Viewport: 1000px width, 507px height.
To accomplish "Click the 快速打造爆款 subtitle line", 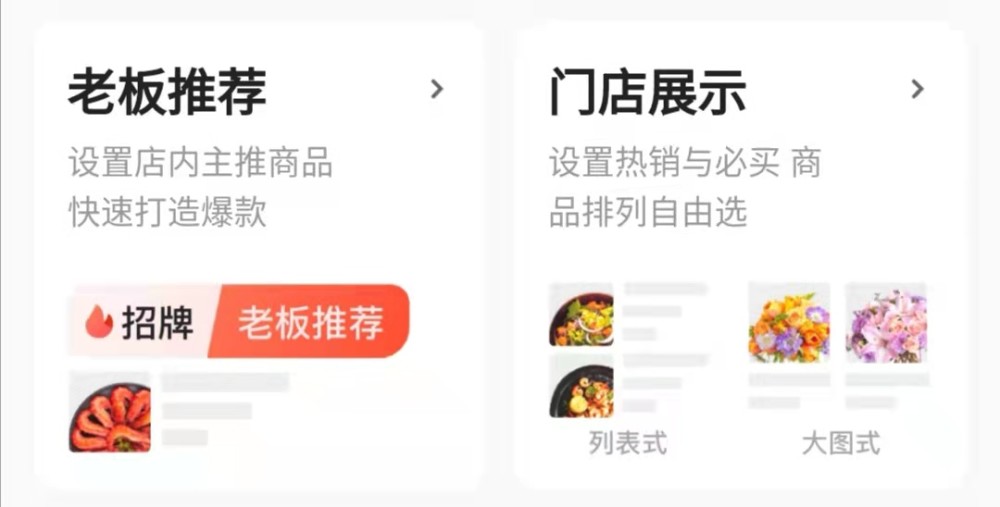I will [x=167, y=212].
